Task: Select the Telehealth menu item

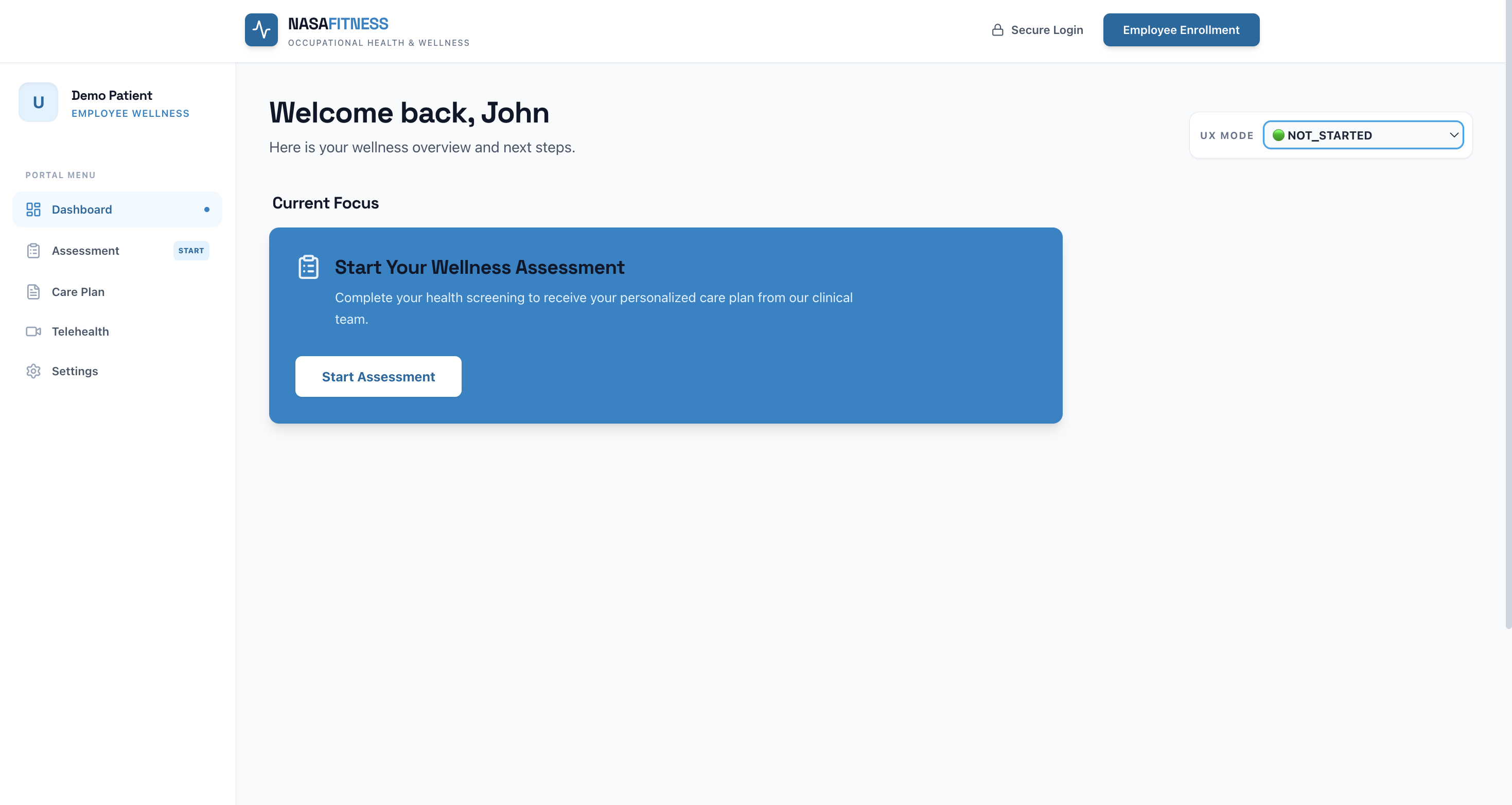Action: point(117,332)
